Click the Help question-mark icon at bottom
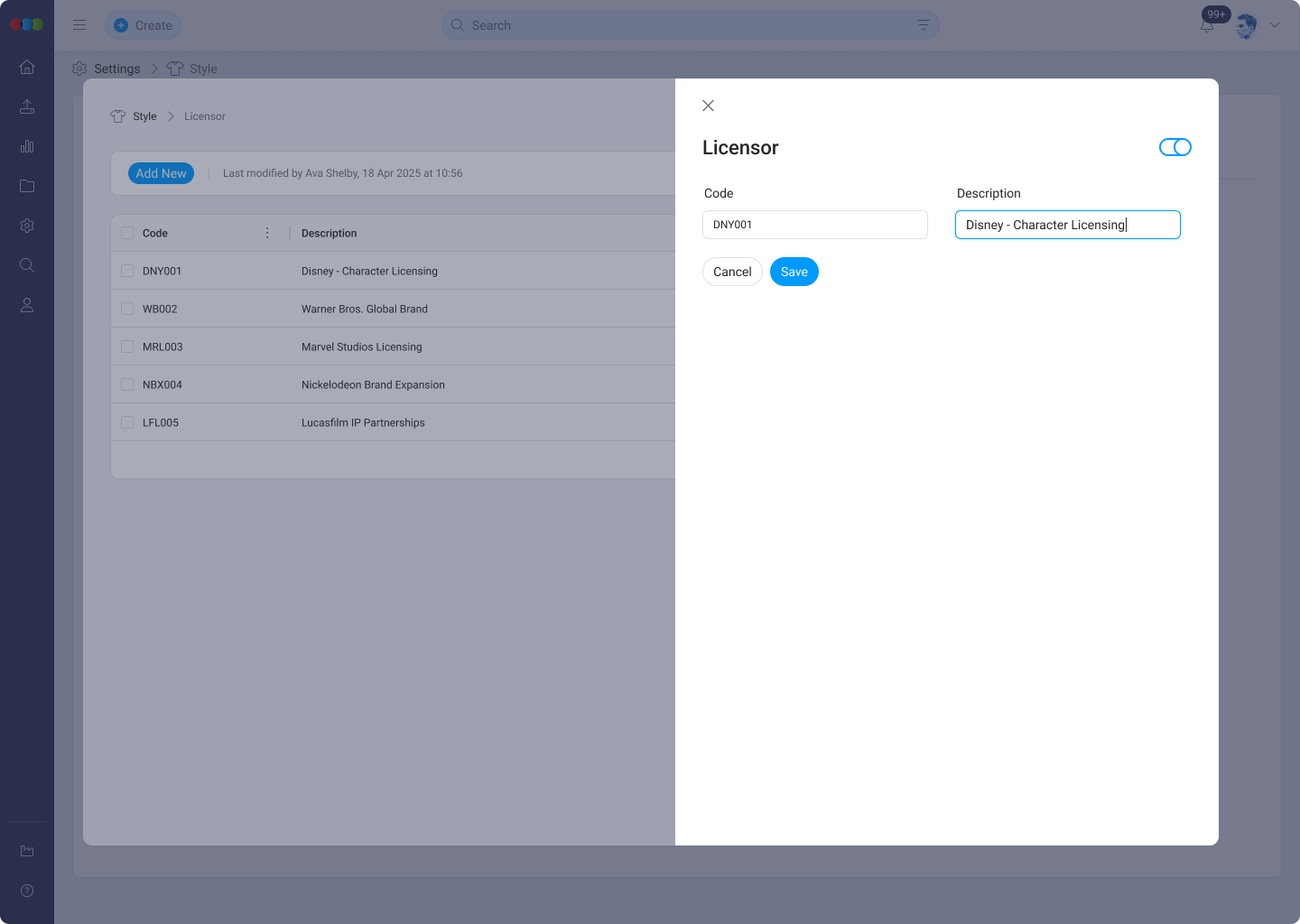Image resolution: width=1300 pixels, height=924 pixels. tap(27, 891)
